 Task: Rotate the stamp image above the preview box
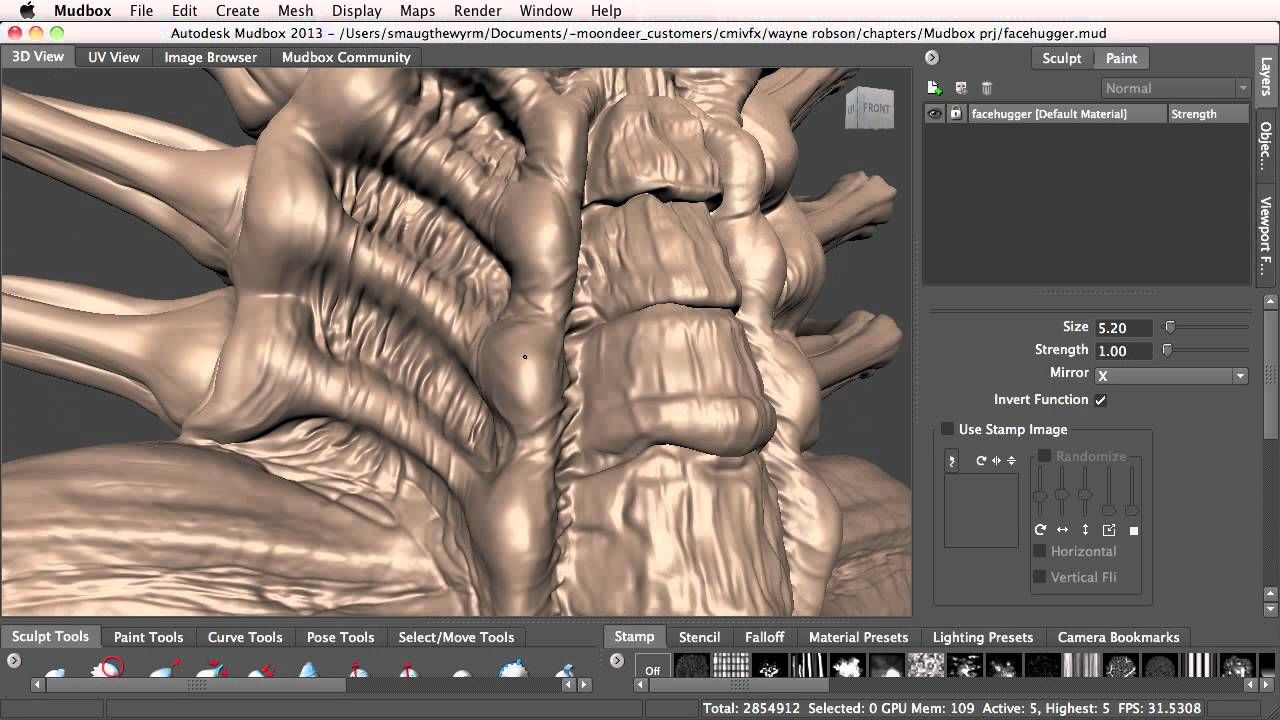[981, 461]
